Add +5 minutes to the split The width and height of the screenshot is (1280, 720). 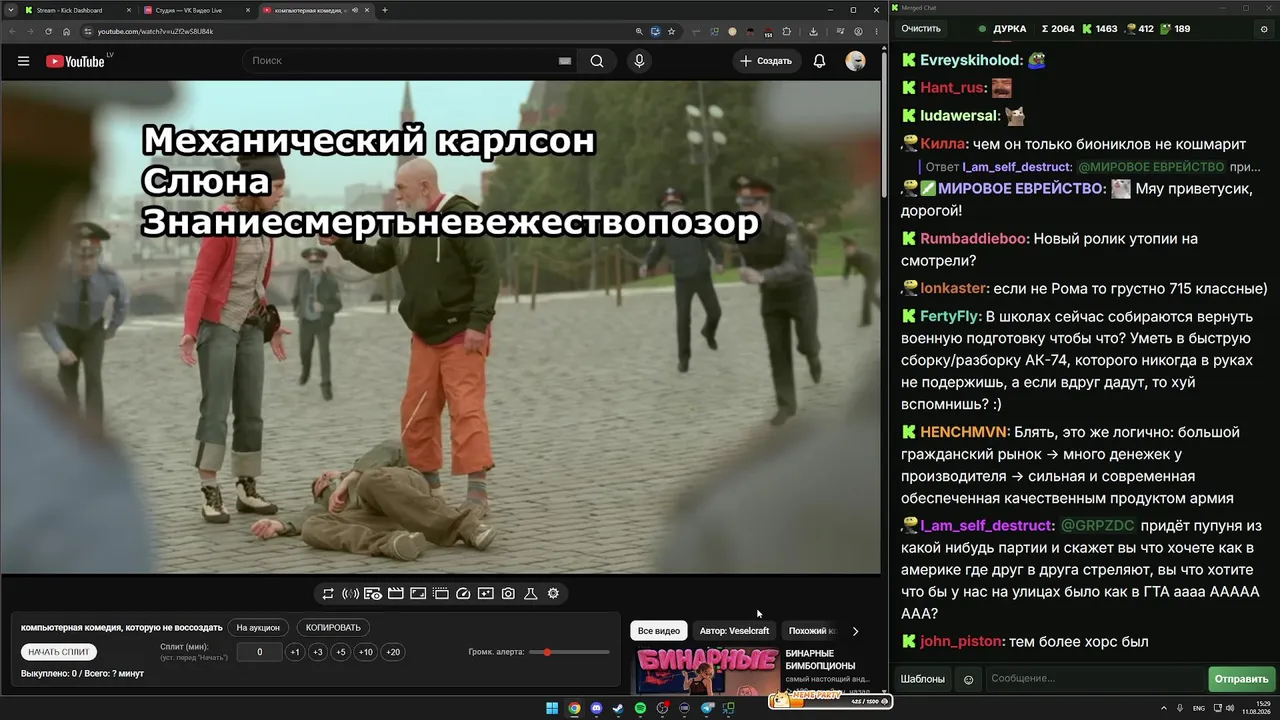(x=341, y=652)
